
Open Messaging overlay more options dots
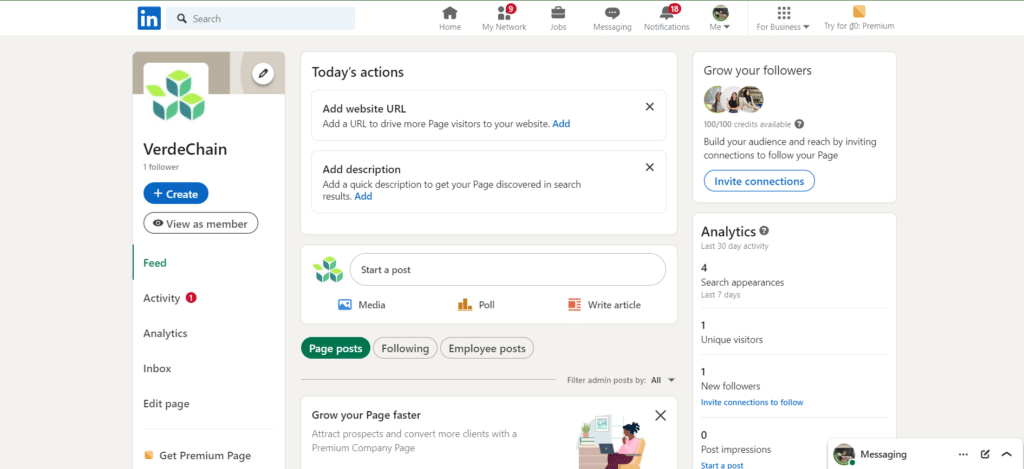(x=963, y=454)
